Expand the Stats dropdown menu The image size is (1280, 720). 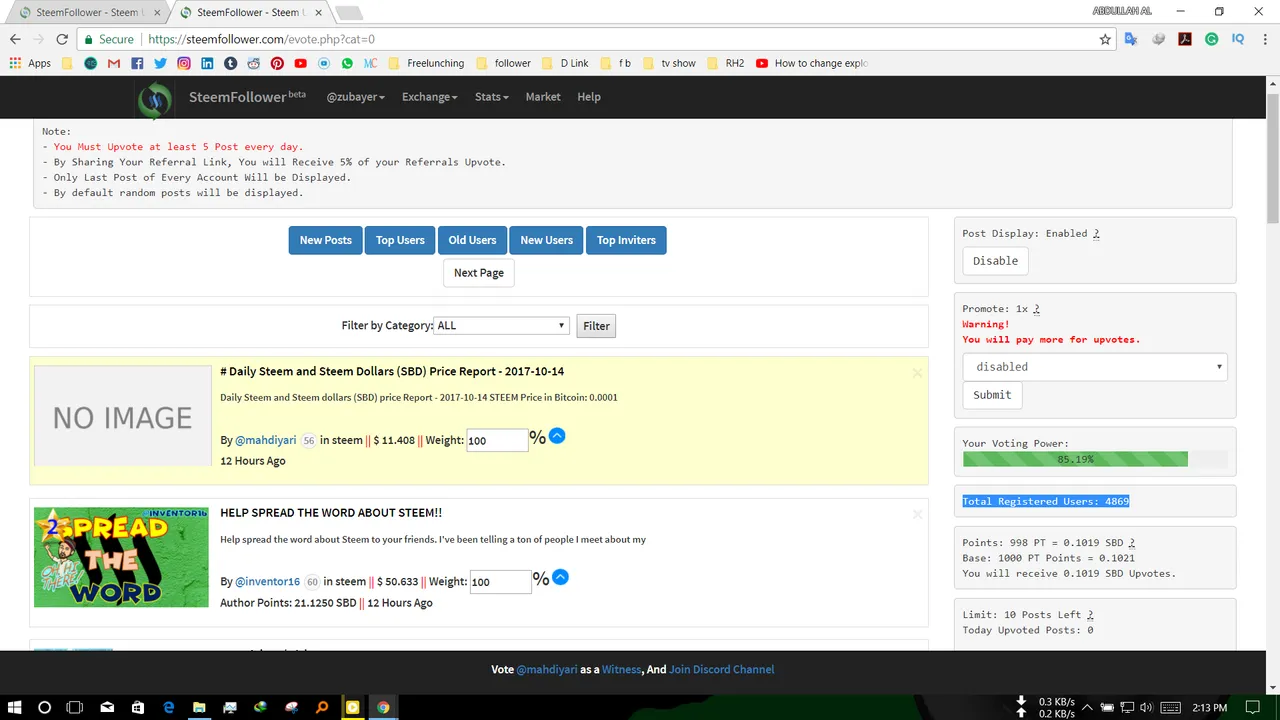pos(492,97)
